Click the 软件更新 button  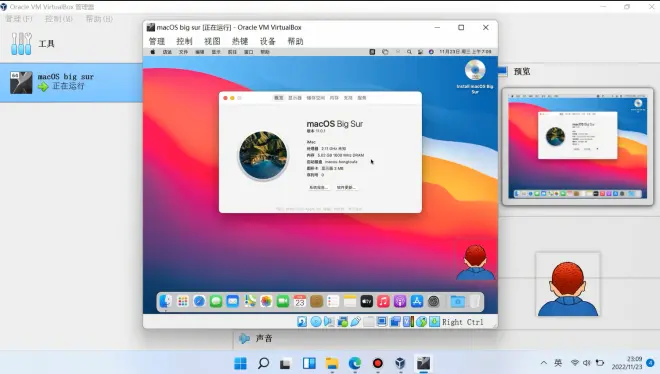click(x=346, y=187)
